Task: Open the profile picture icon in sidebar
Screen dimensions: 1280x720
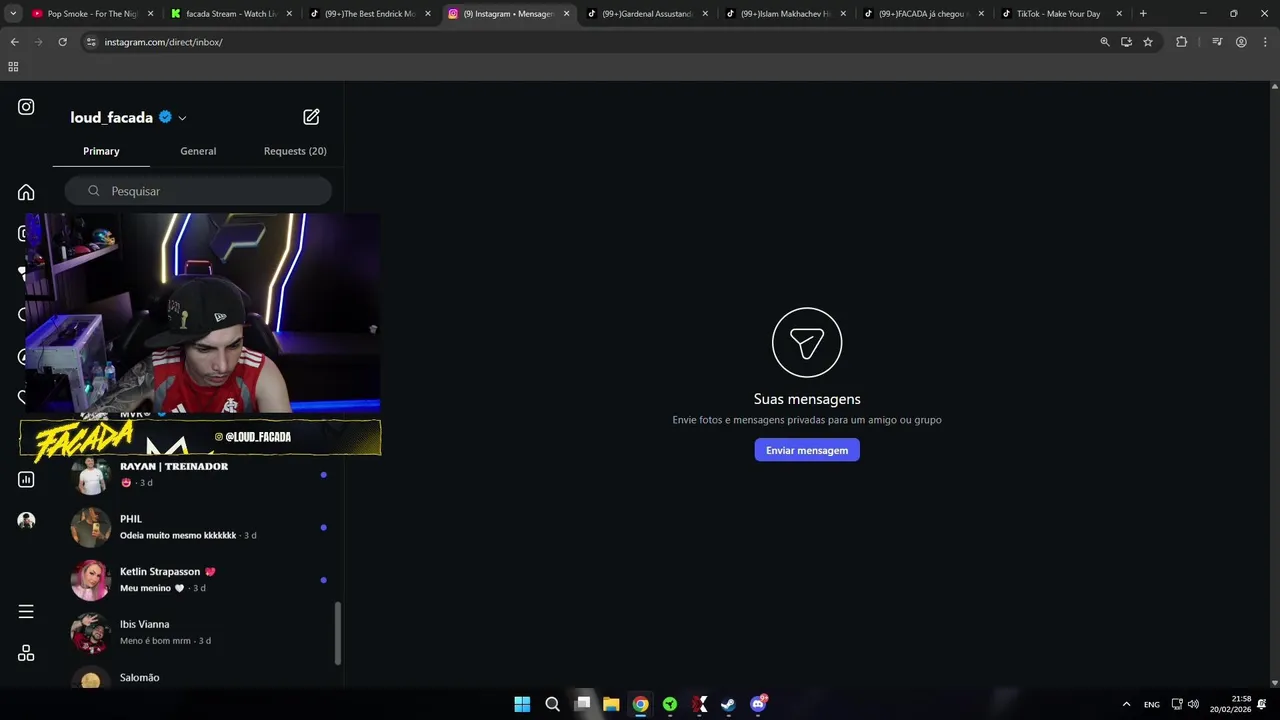Action: [x=26, y=520]
